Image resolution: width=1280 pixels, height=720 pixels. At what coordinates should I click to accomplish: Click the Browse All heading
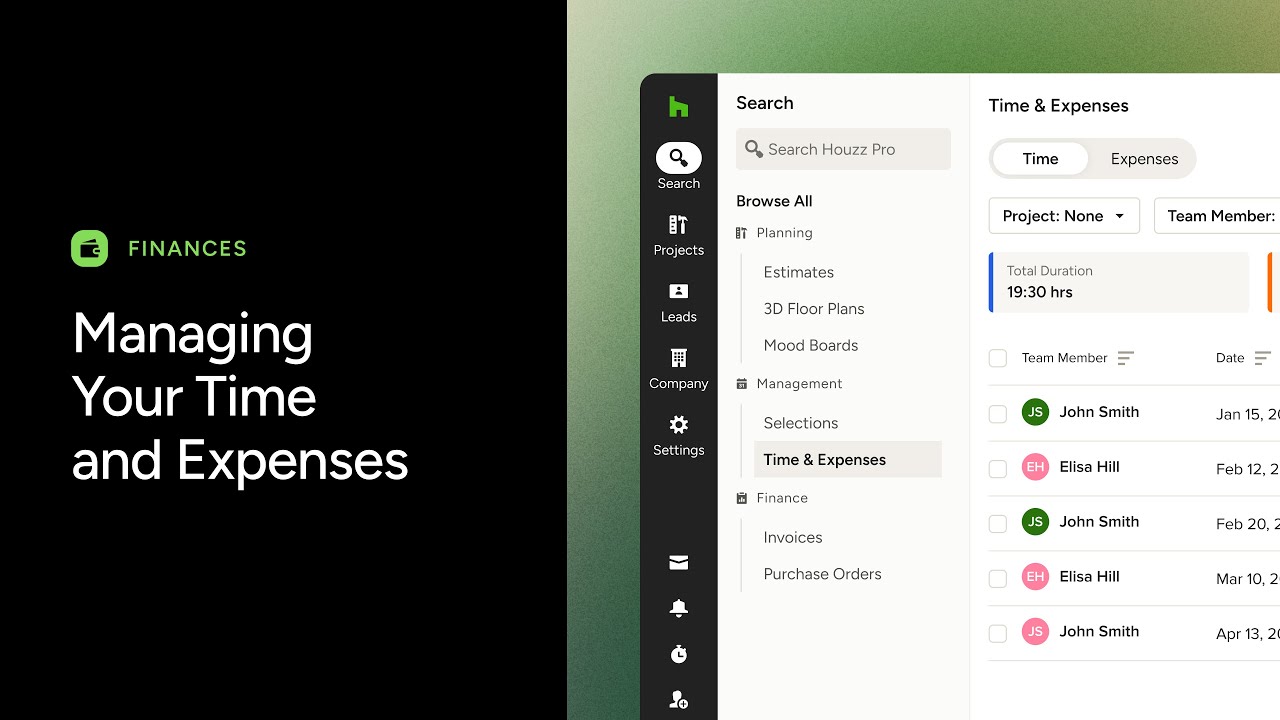[774, 201]
